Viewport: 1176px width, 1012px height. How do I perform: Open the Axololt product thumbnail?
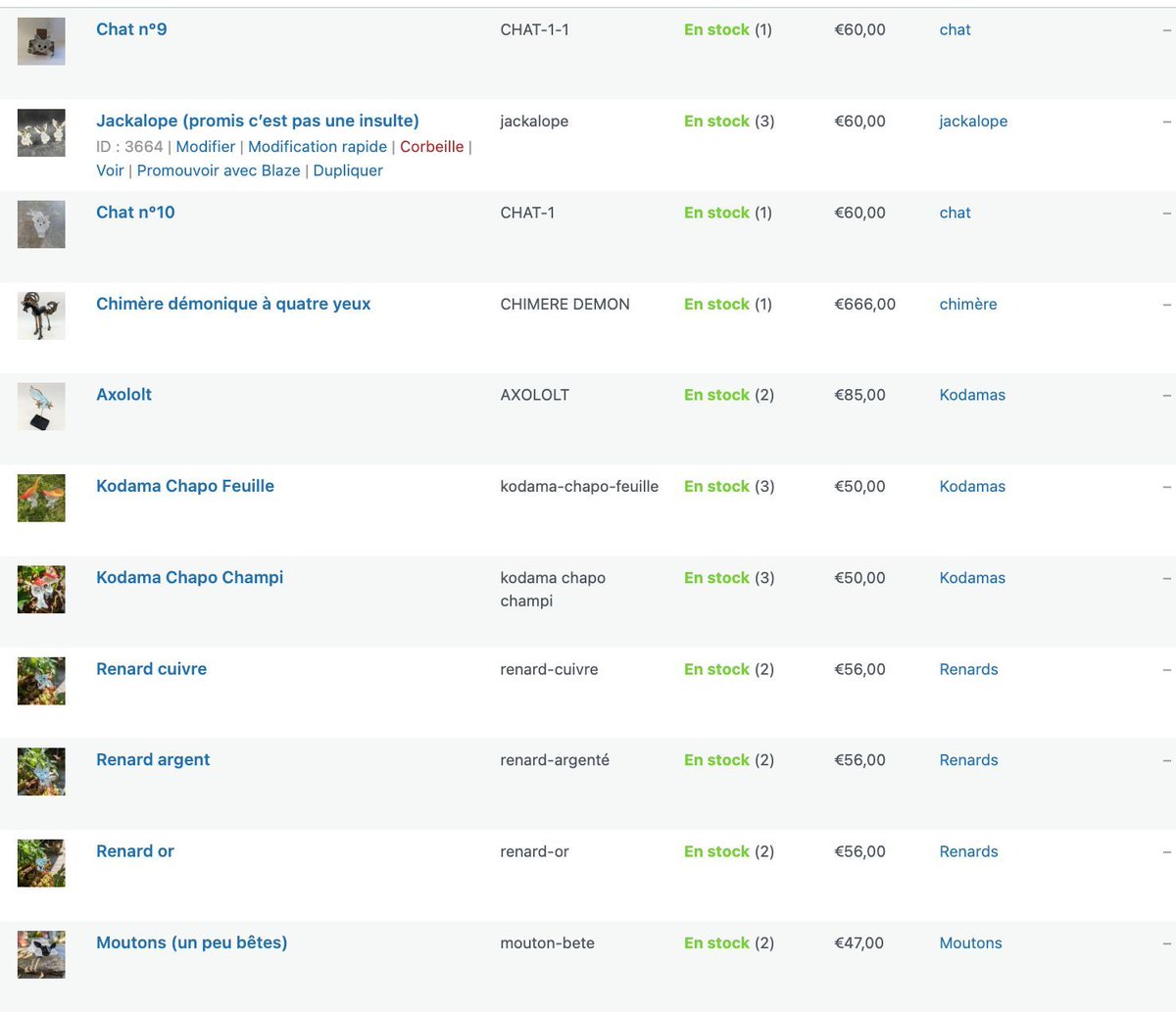click(41, 407)
